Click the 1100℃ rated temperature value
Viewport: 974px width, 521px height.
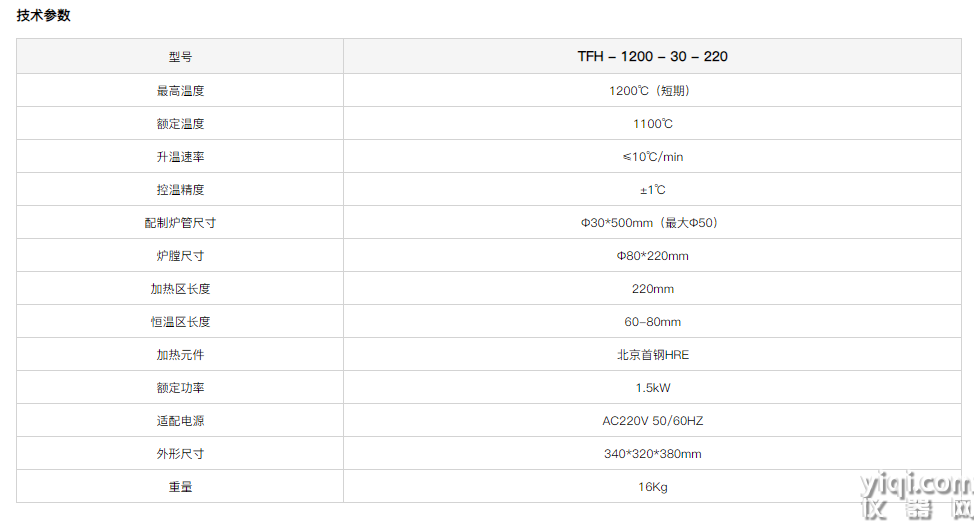652,124
